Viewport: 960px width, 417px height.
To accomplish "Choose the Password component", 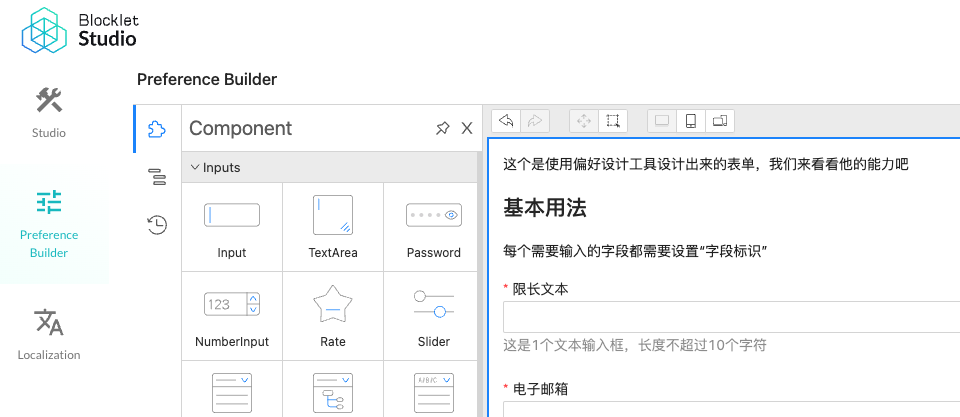I will coord(433,227).
